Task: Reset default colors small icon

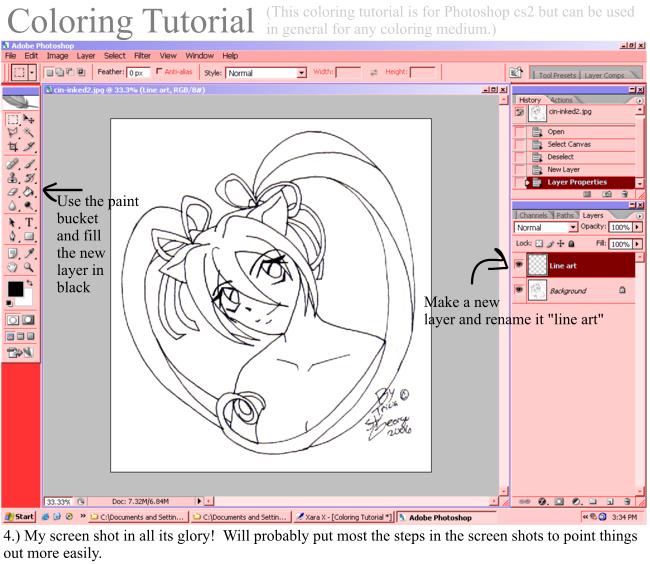Action: [9, 303]
